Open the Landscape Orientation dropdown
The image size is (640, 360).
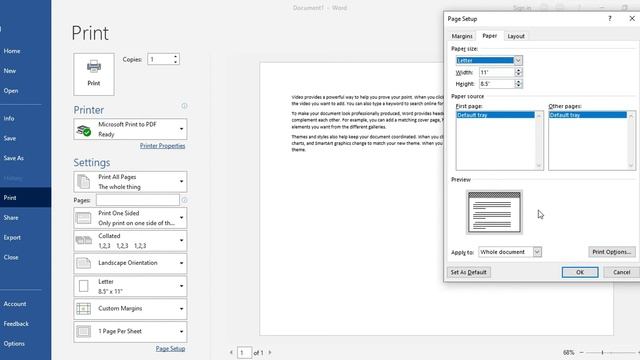[x=130, y=263]
